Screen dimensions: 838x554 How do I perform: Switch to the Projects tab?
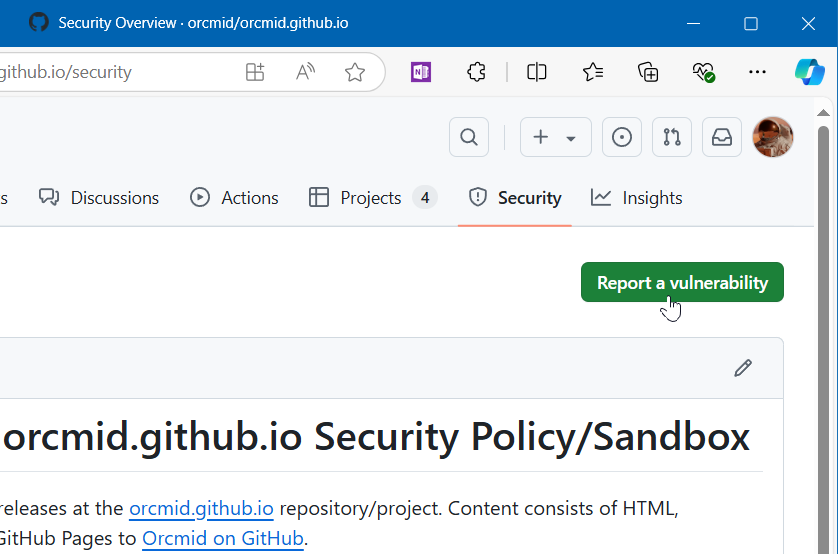[373, 198]
